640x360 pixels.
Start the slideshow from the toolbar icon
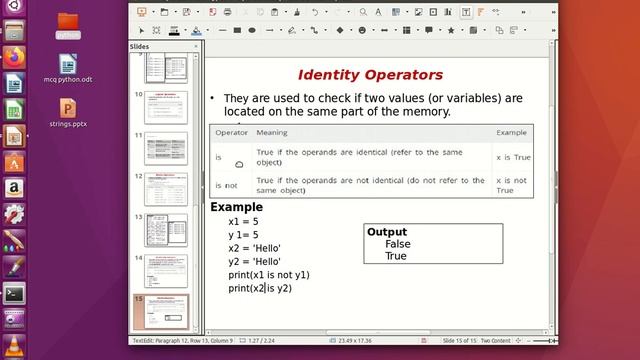click(x=142, y=12)
